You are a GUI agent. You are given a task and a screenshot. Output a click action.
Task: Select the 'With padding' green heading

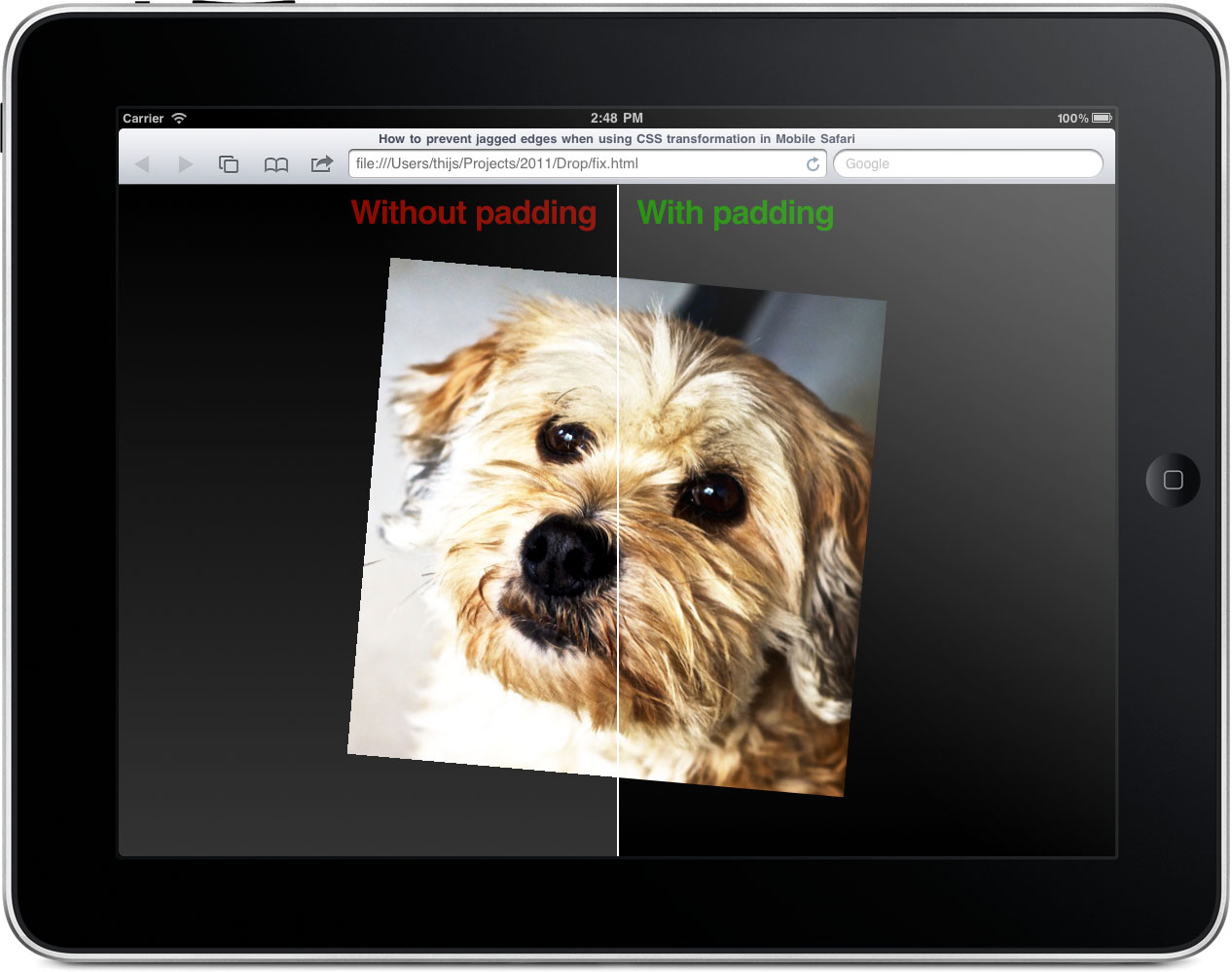click(x=735, y=213)
